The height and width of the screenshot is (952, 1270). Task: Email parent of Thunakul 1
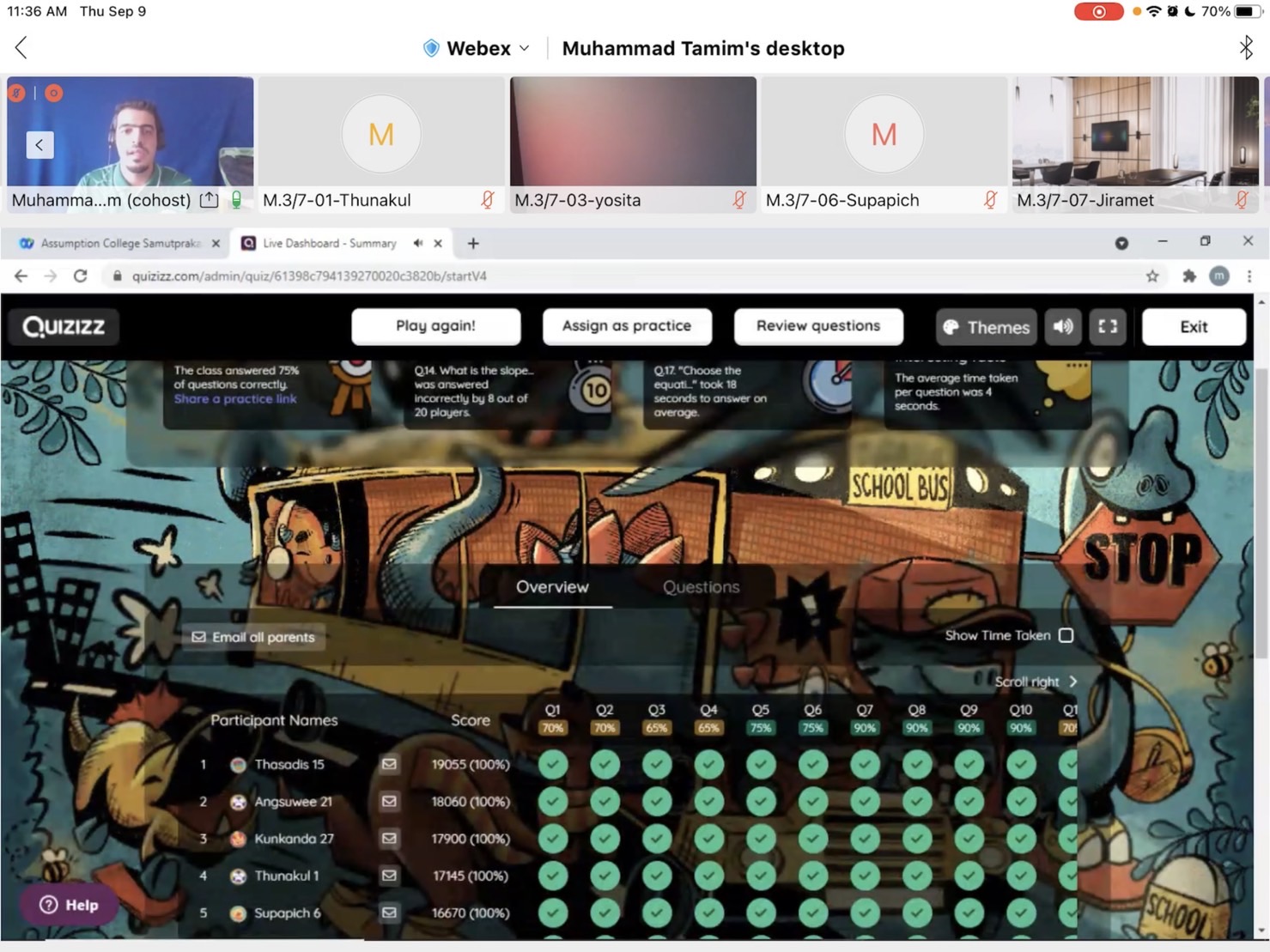tap(389, 875)
